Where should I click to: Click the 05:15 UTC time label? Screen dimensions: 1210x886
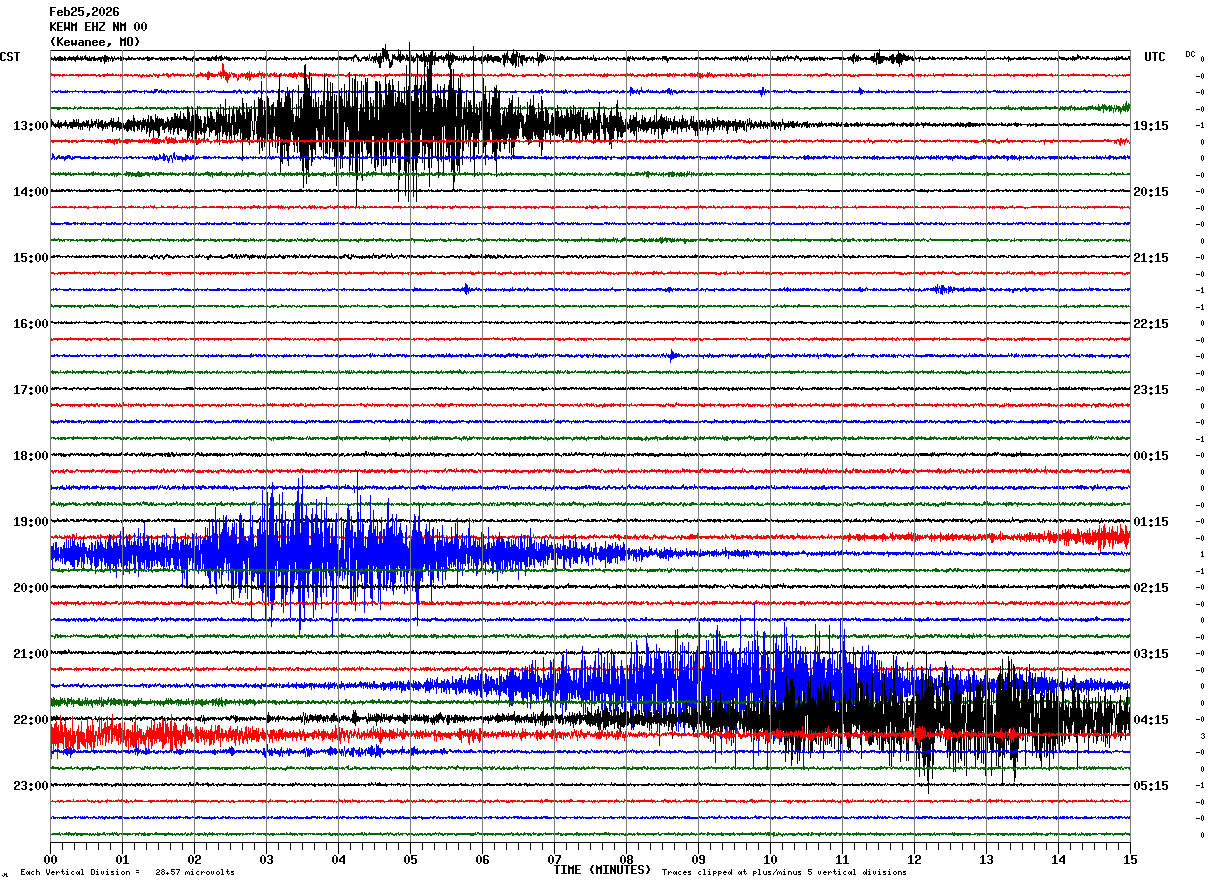click(x=1151, y=786)
